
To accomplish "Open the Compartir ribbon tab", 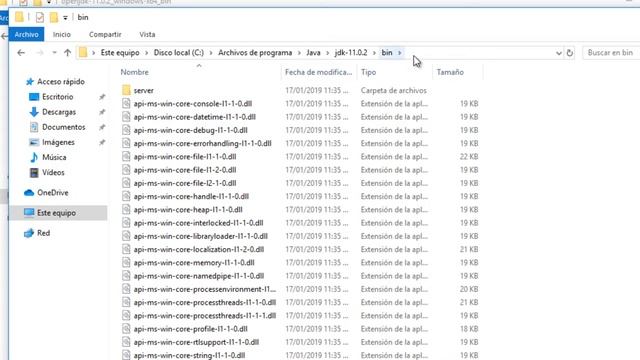I will tap(105, 34).
